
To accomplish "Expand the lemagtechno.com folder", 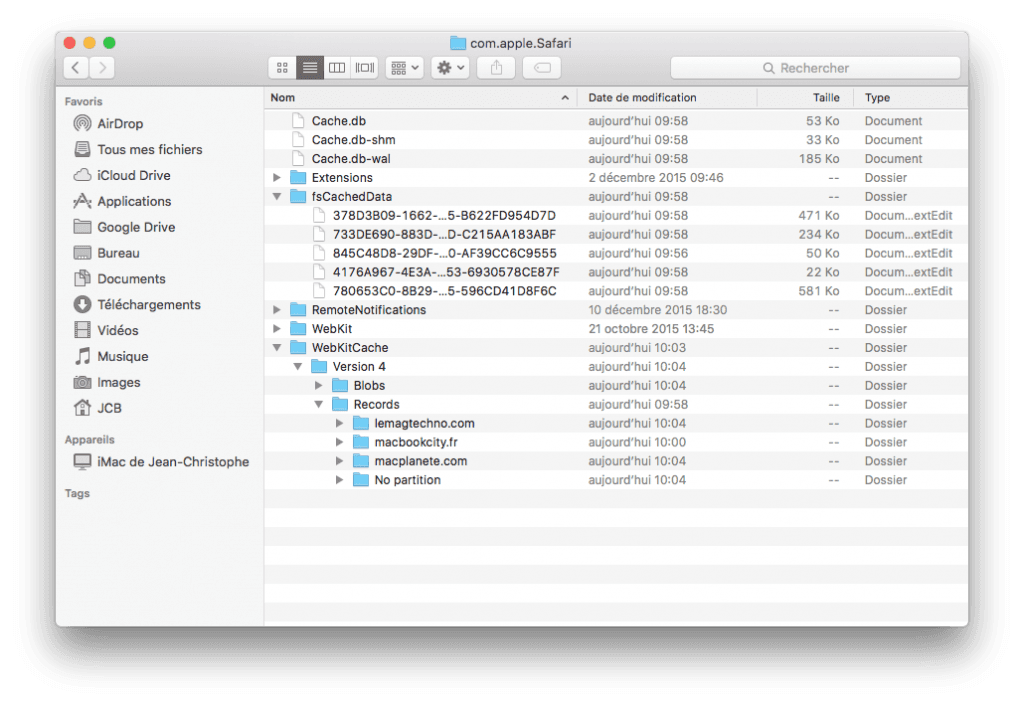I will coord(340,423).
